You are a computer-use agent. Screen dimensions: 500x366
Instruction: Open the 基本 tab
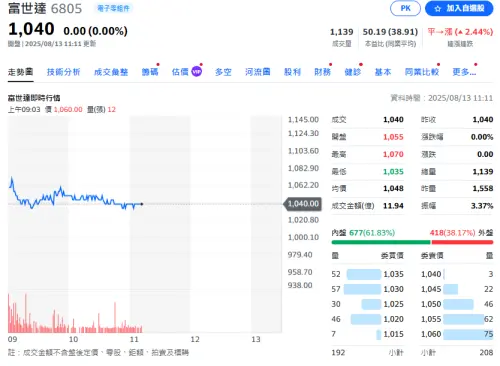pos(383,72)
